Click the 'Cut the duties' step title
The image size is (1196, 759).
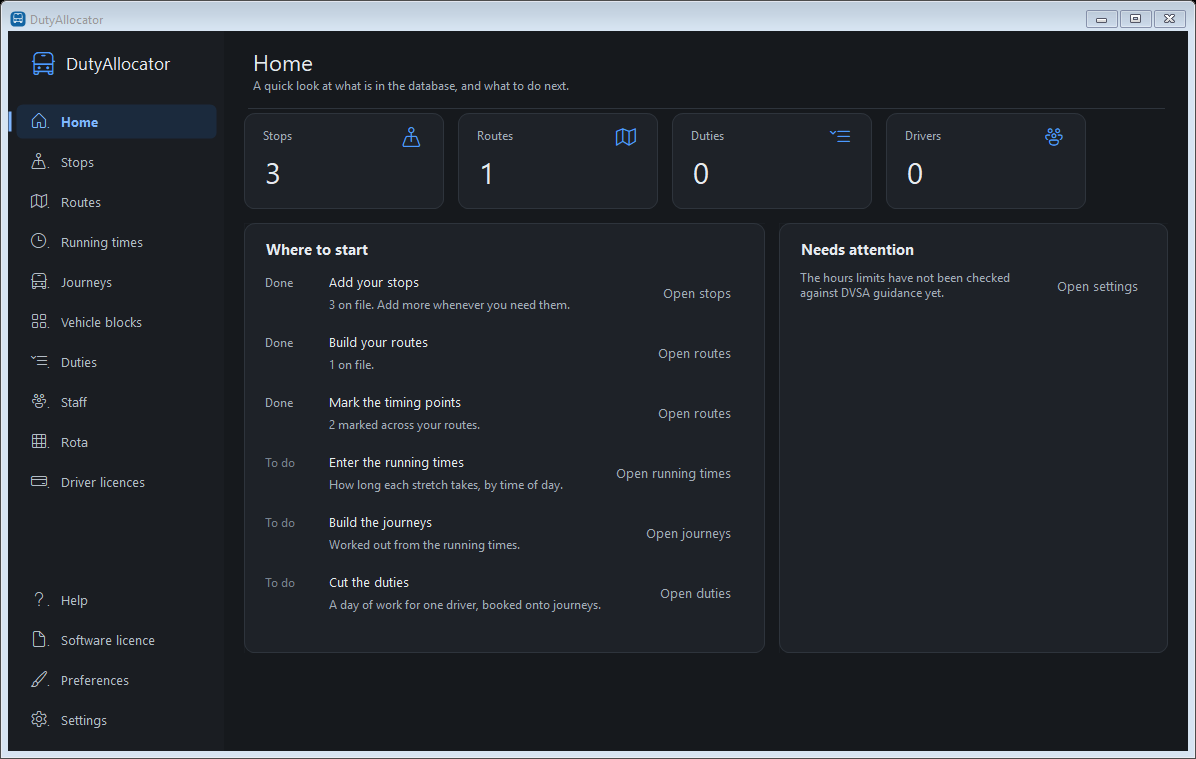click(369, 582)
